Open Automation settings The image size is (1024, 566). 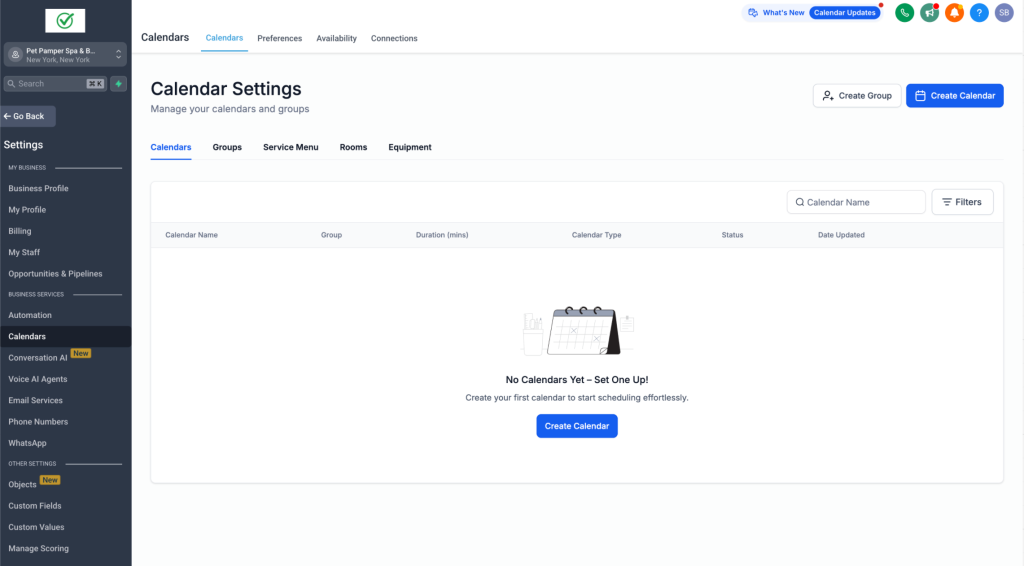coord(30,315)
